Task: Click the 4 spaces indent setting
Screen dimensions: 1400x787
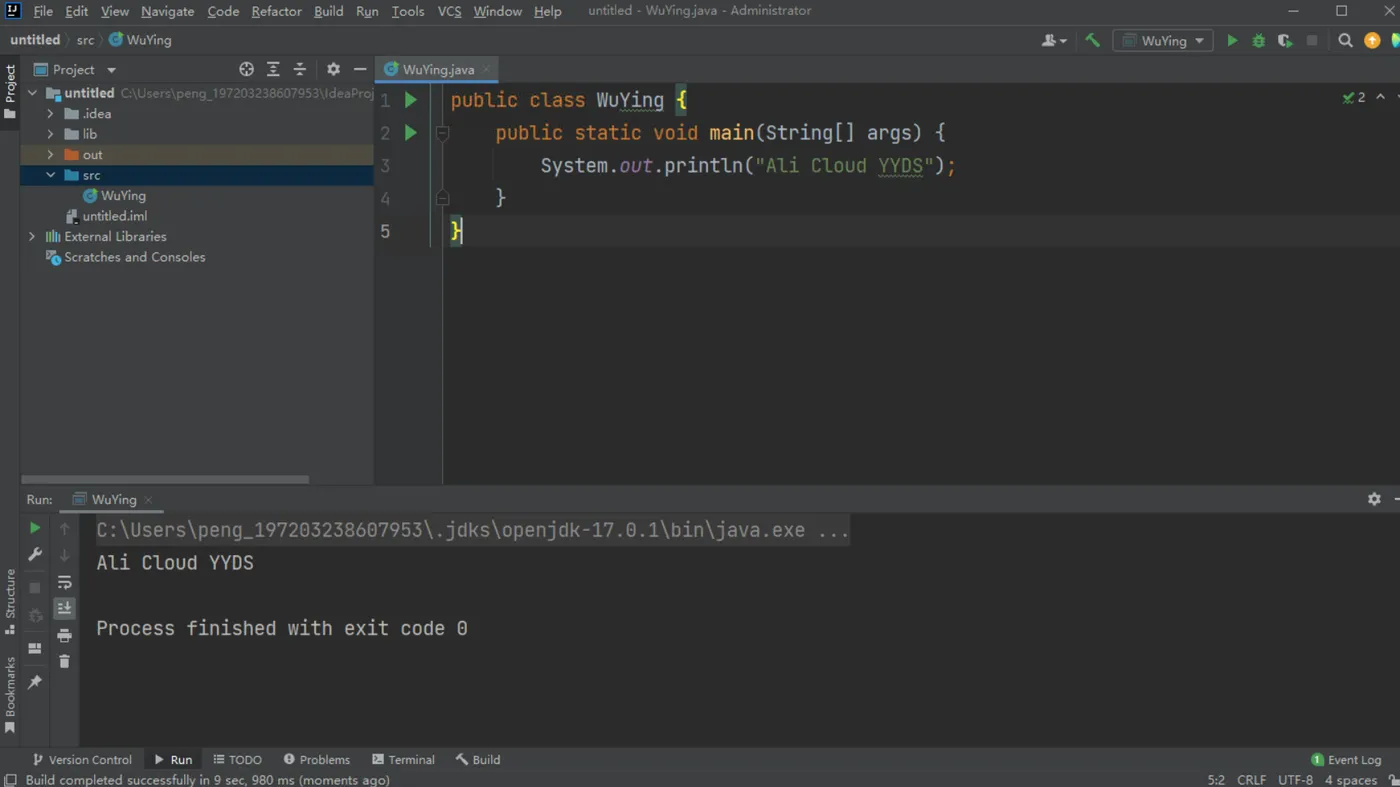Action: point(1351,780)
